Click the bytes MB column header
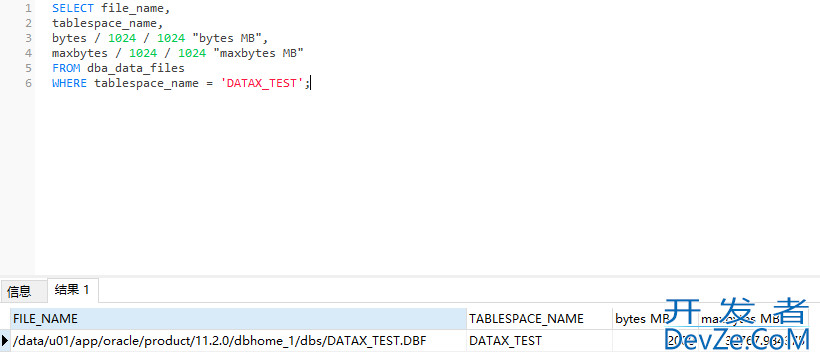This screenshot has height=361, width=820. pyautogui.click(x=654, y=319)
